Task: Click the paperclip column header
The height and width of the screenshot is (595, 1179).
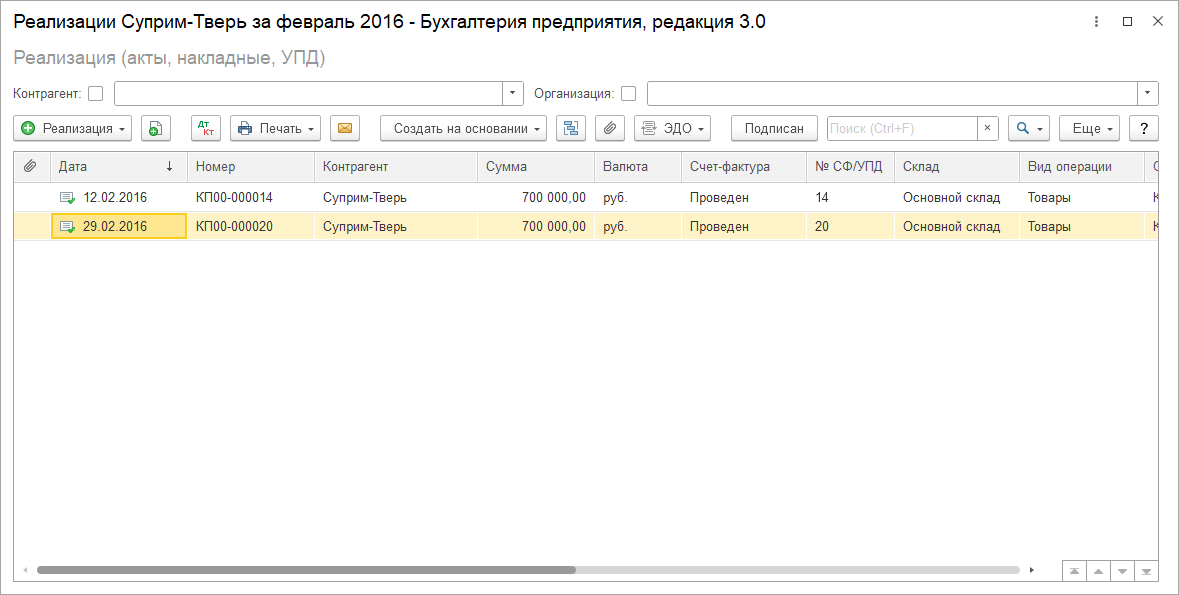Action: 31,166
